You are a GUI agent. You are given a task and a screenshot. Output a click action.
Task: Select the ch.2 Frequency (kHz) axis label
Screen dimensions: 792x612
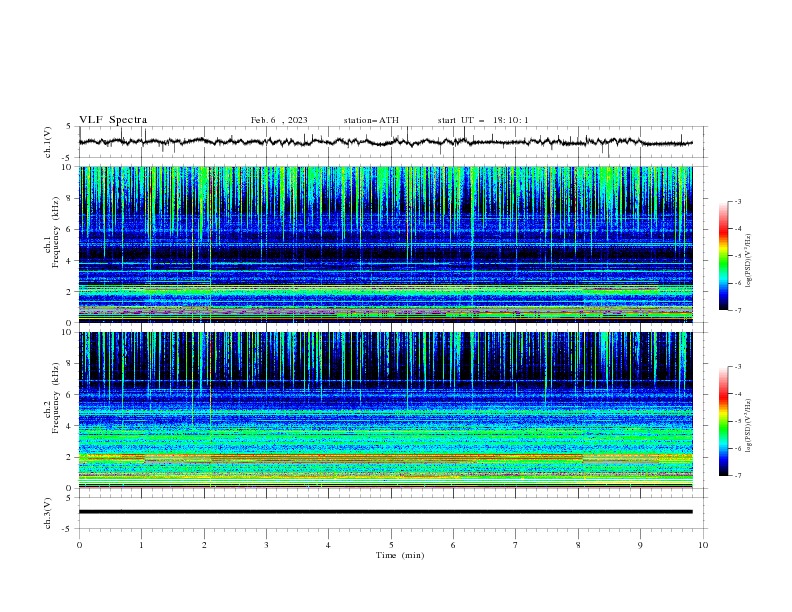click(x=52, y=397)
